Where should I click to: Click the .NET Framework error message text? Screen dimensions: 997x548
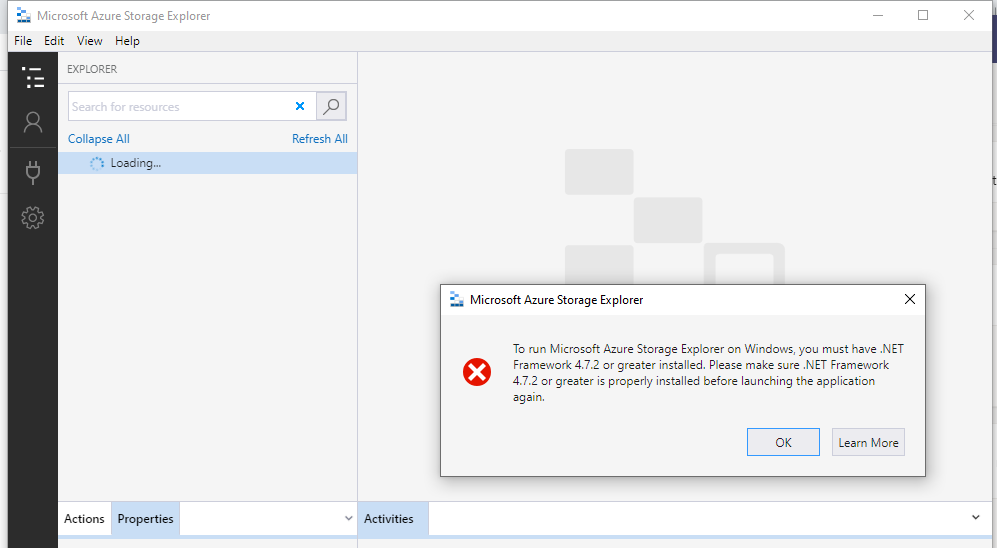[x=708, y=373]
